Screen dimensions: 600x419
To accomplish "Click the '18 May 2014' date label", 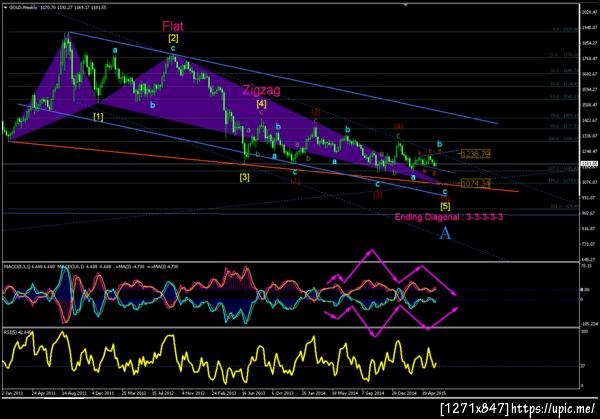I will (x=344, y=393).
